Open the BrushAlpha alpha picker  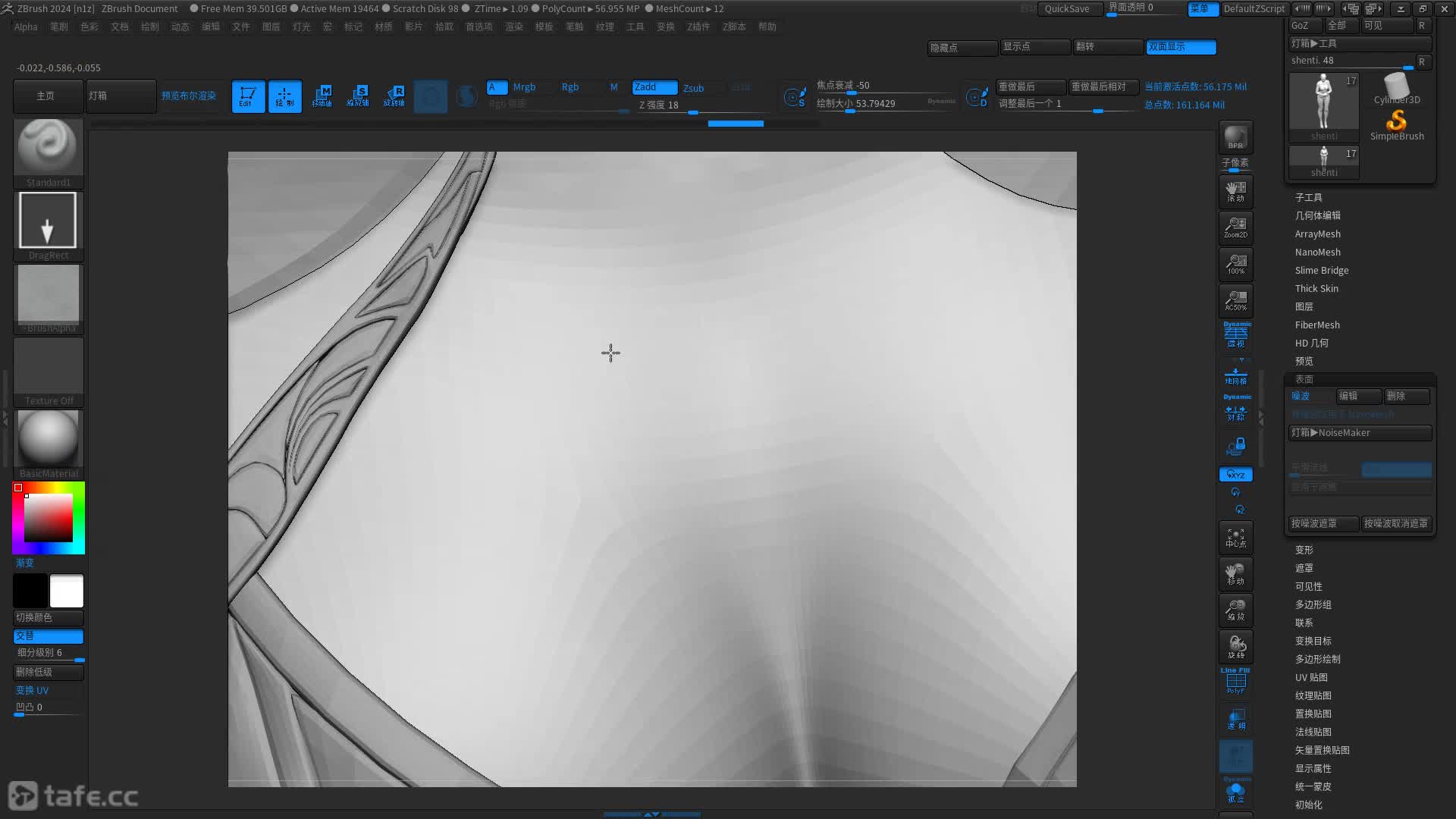(48, 299)
